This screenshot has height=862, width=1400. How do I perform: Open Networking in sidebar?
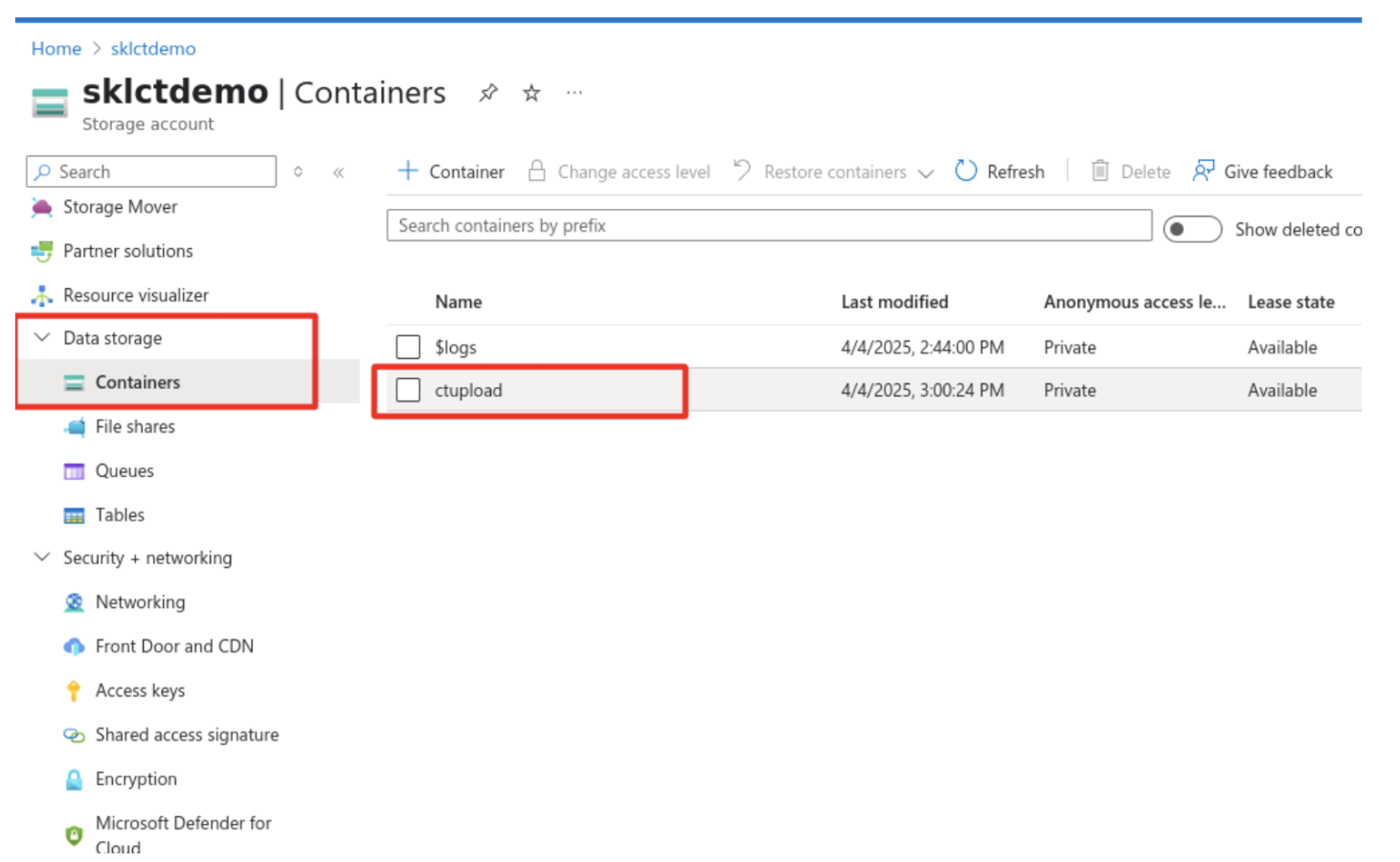coord(140,601)
